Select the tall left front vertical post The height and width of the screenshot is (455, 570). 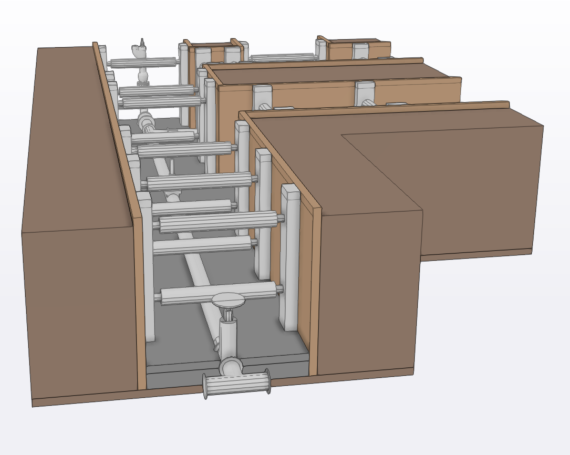146,267
